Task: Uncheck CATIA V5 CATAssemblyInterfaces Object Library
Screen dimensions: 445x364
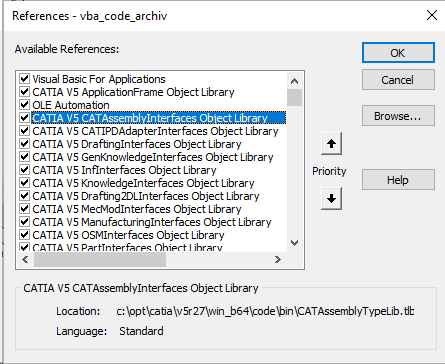Action: click(24, 118)
